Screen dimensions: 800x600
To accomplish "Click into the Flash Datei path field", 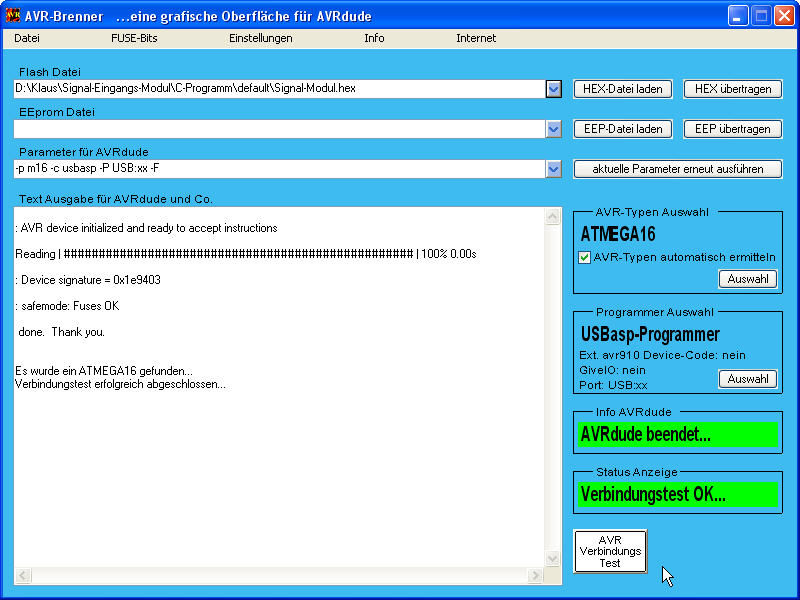I will tap(280, 89).
